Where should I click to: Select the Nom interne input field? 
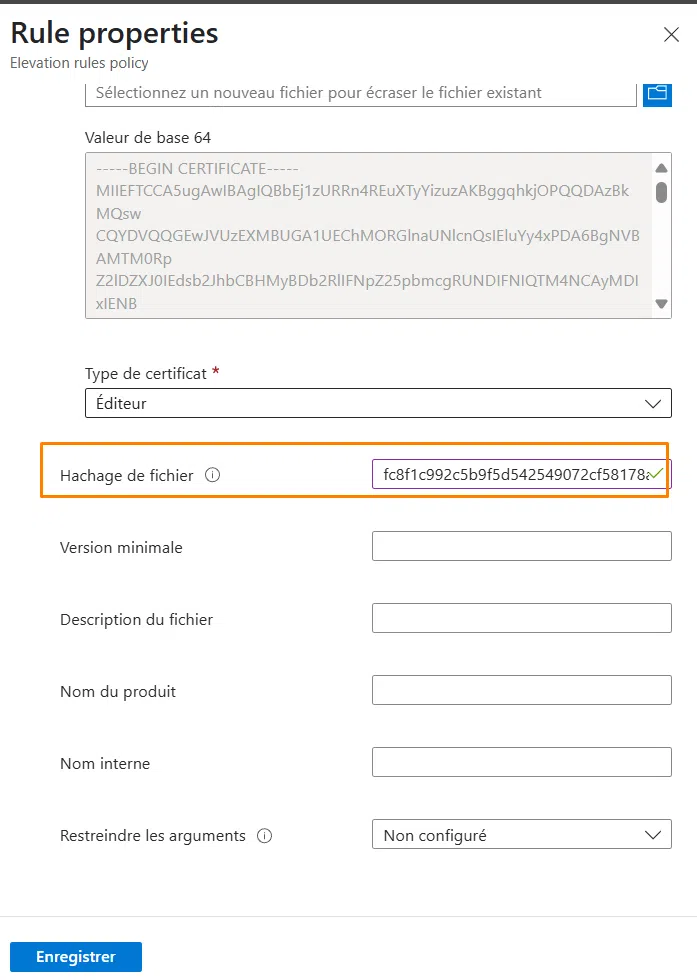point(521,762)
